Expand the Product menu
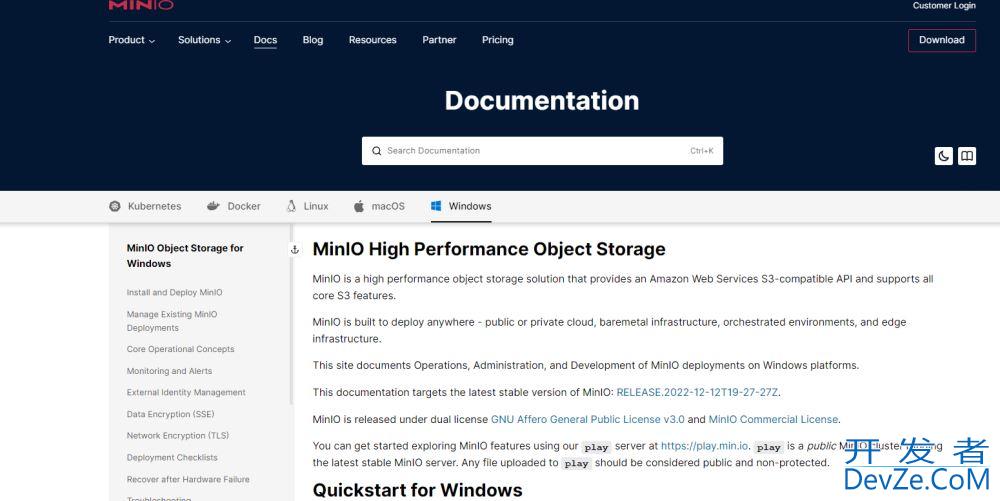Viewport: 1000px width, 501px height. (x=131, y=40)
